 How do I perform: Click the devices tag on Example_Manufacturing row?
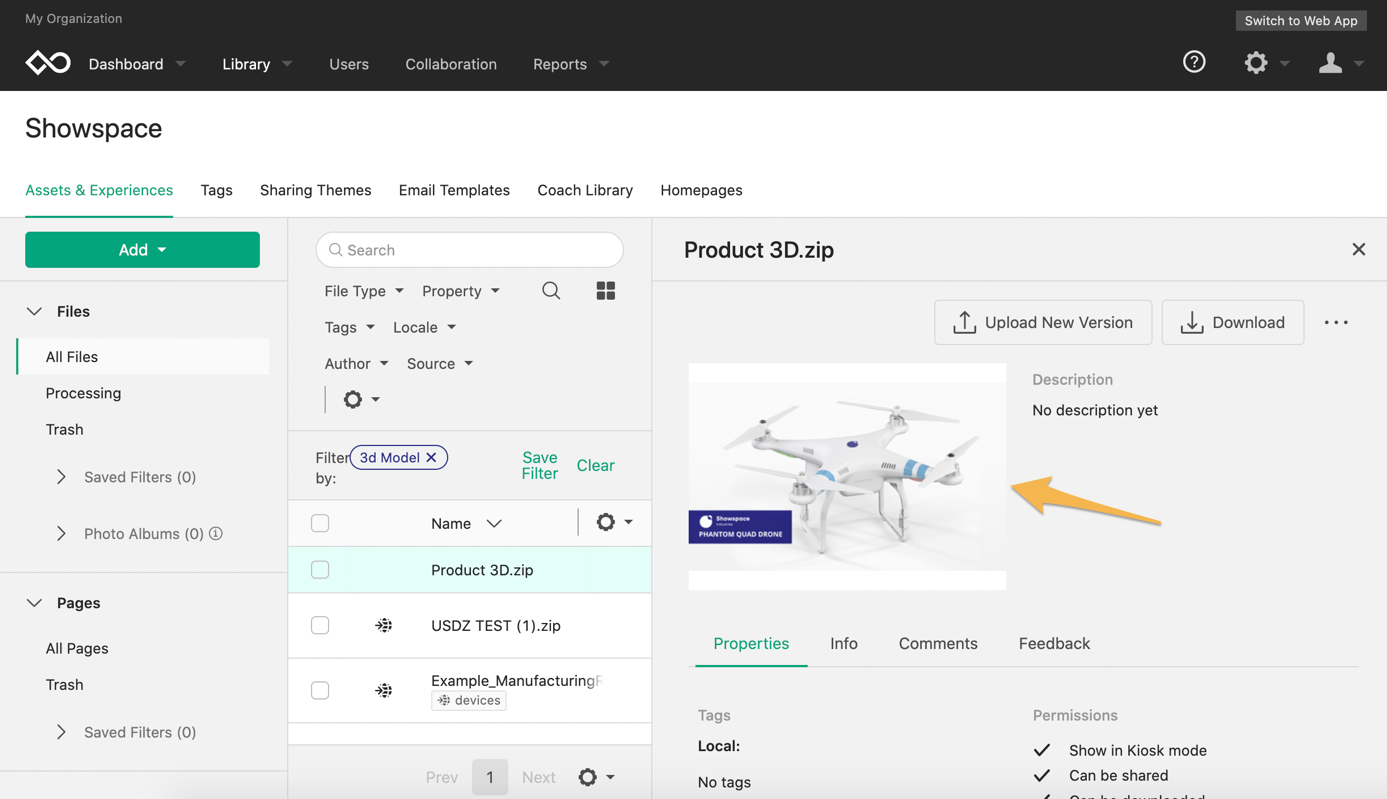point(469,700)
